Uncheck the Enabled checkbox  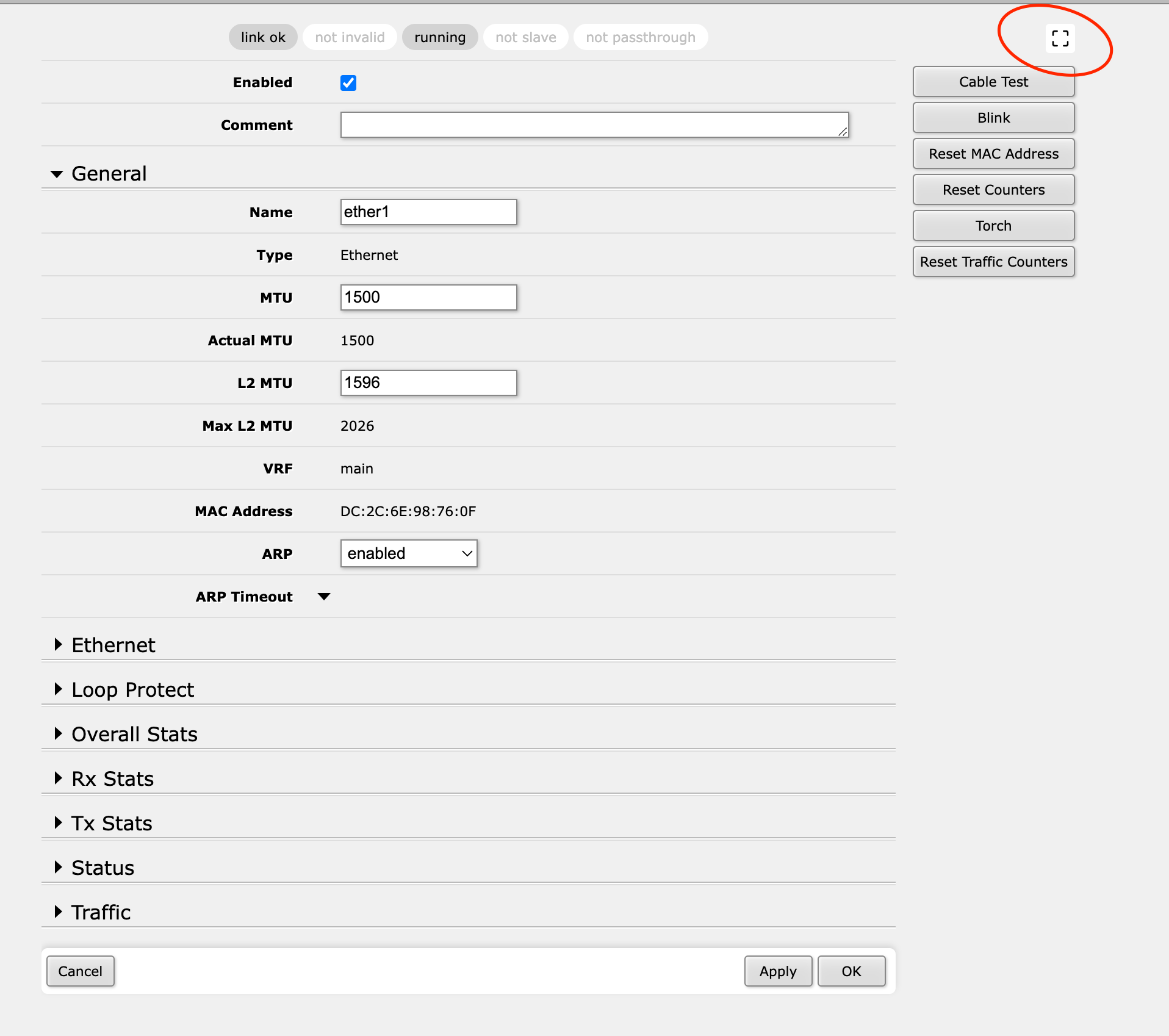tap(348, 82)
